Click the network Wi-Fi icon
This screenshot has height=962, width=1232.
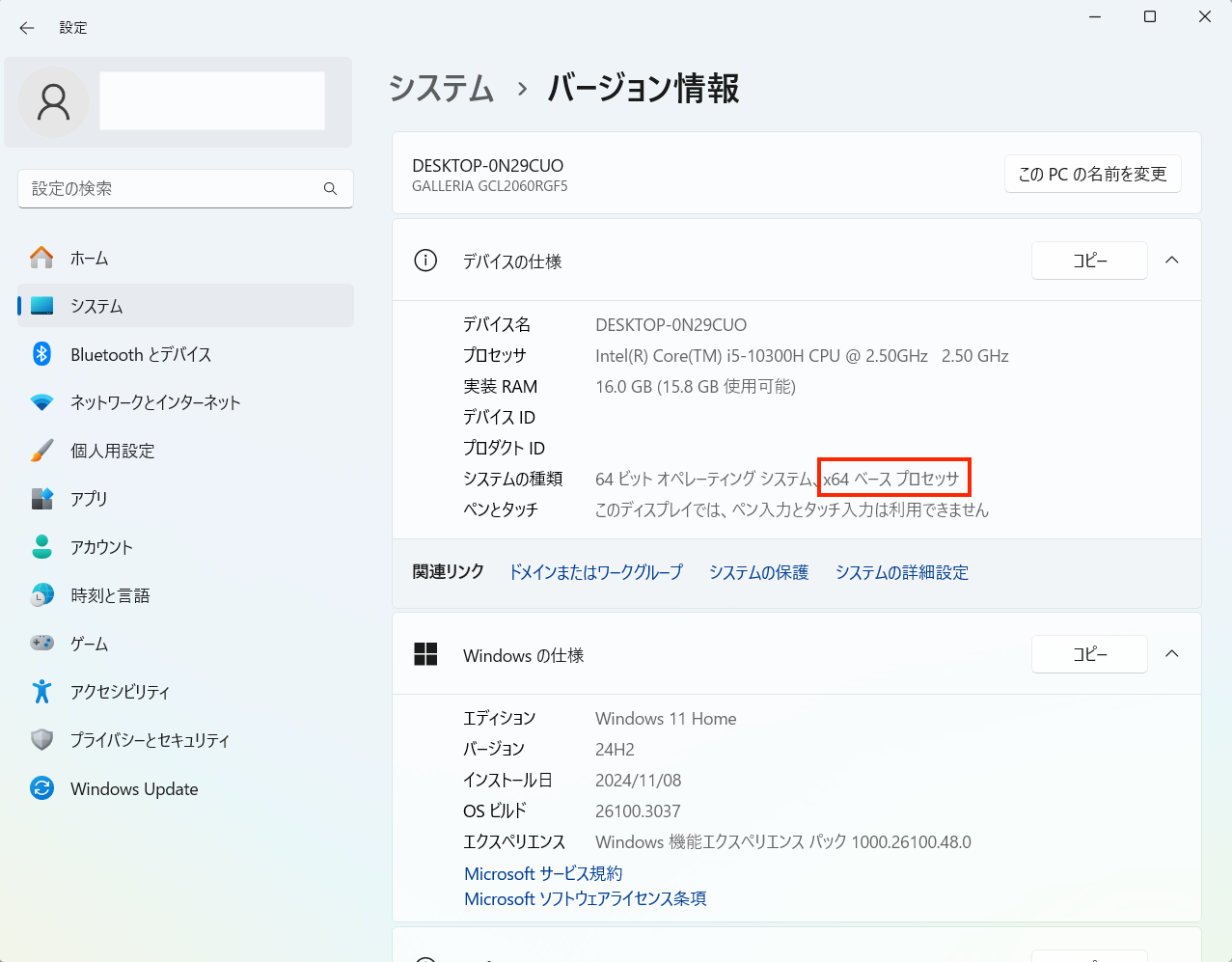(41, 402)
